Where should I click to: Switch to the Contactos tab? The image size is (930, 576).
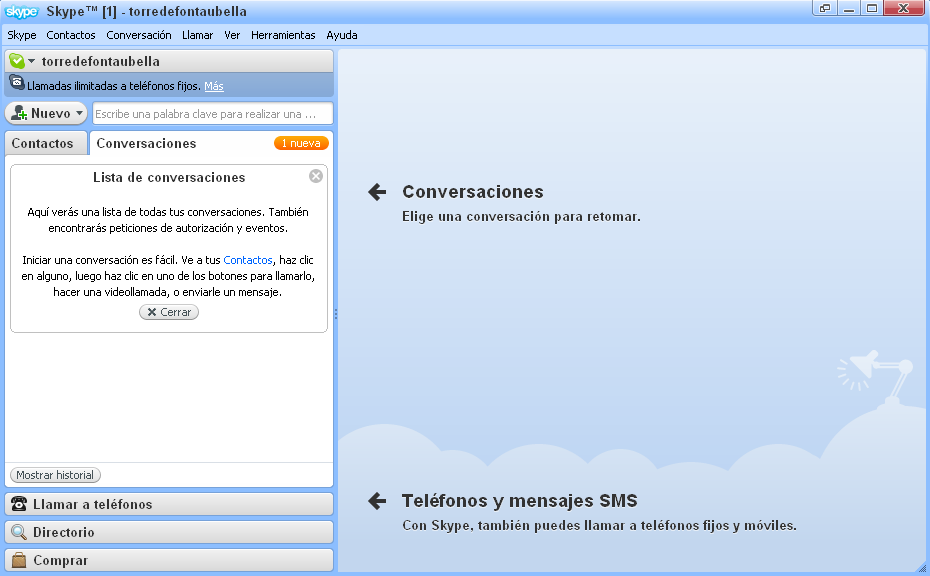pyautogui.click(x=46, y=143)
